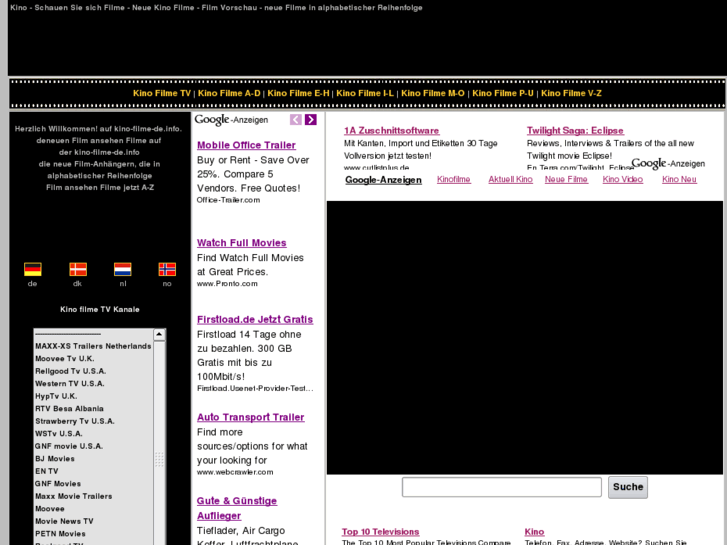Select WSTv U.S.A. channel
Image resolution: width=727 pixels, height=545 pixels.
pos(58,434)
